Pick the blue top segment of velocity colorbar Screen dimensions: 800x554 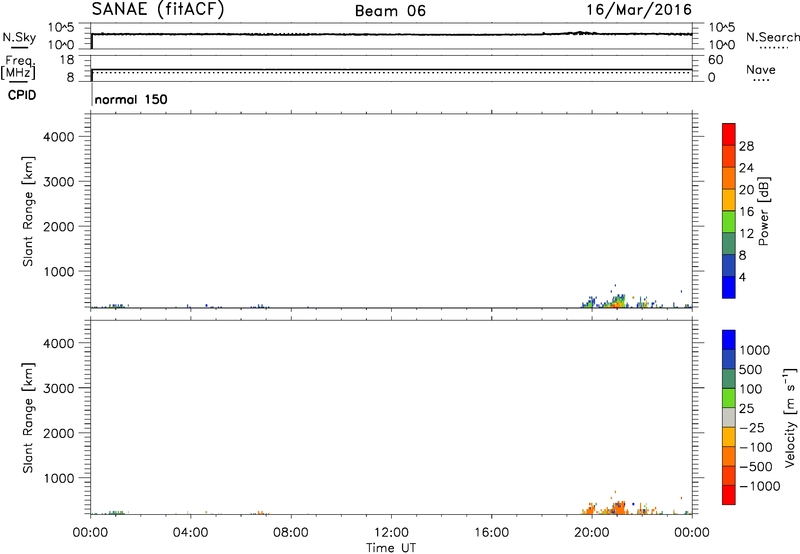click(x=729, y=340)
